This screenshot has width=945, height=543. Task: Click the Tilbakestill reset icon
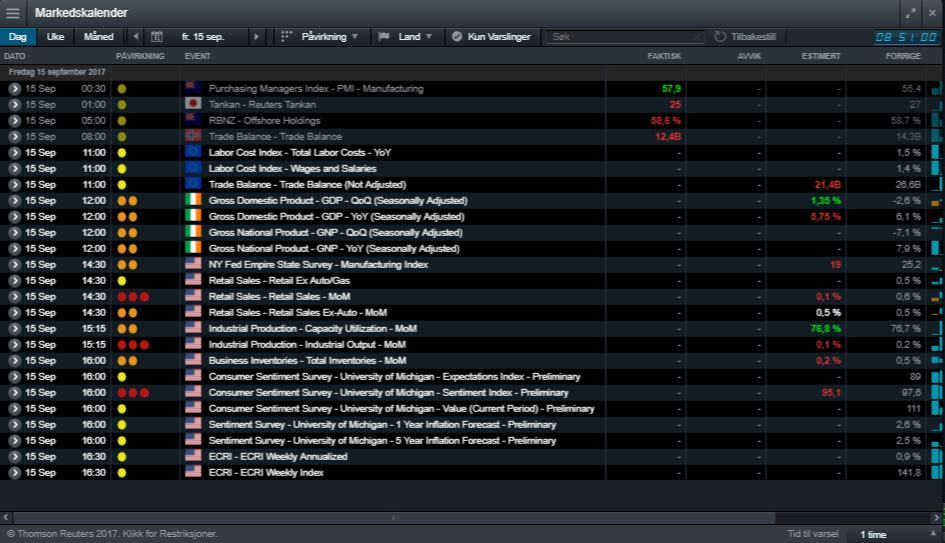coord(720,37)
